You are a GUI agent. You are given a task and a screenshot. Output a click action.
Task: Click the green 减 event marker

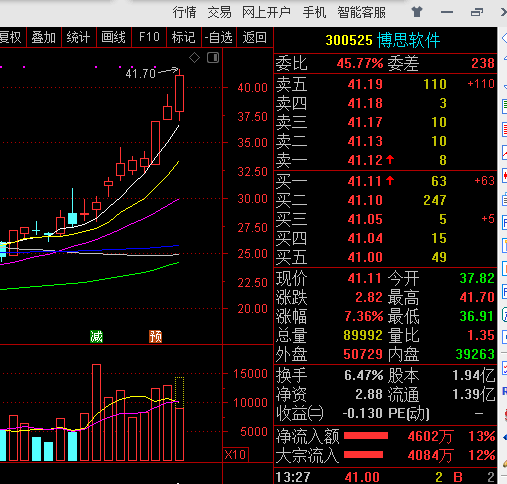96,337
